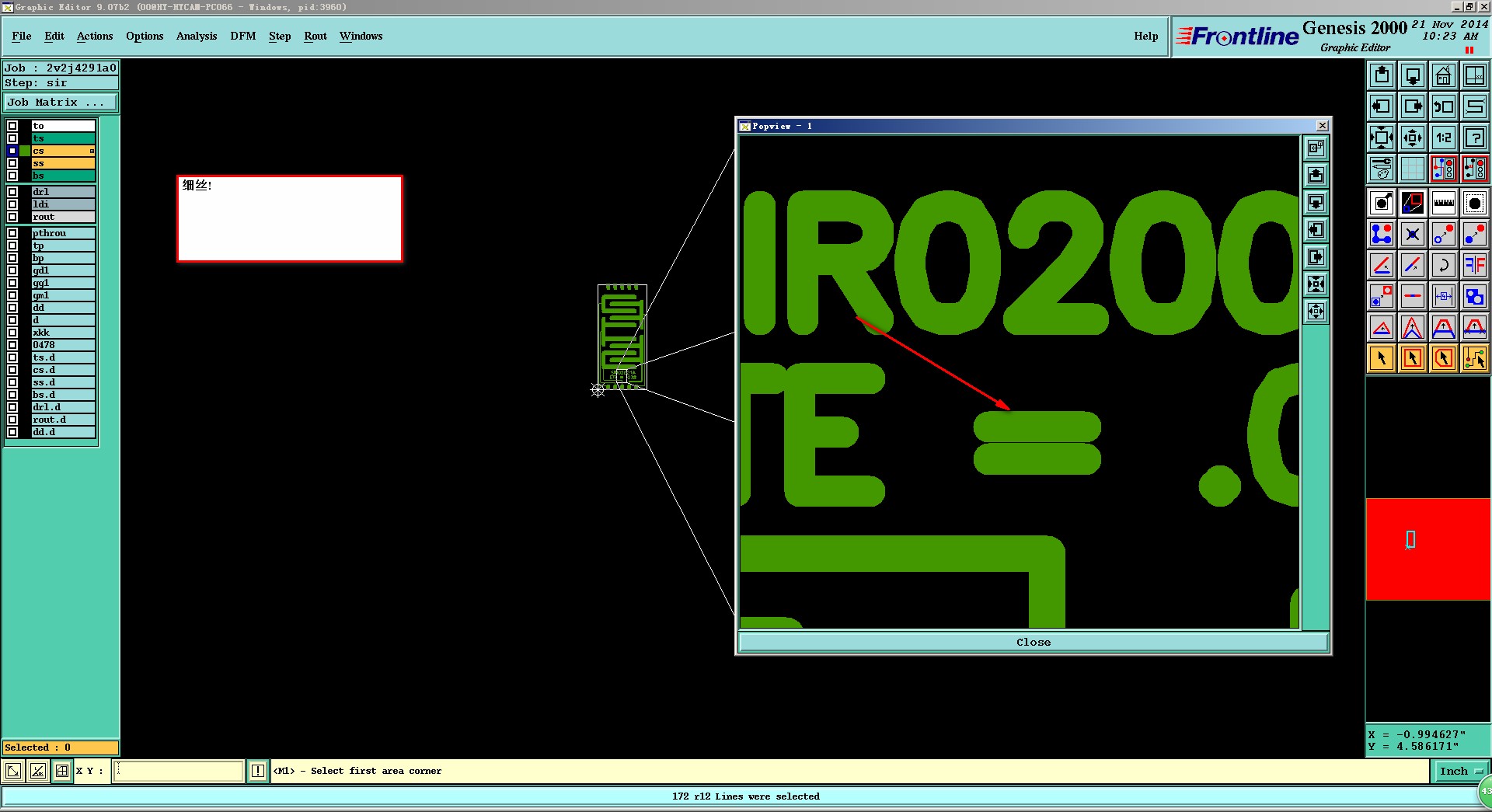The width and height of the screenshot is (1492, 812).
Task: Open the Windows menu
Action: point(361,36)
